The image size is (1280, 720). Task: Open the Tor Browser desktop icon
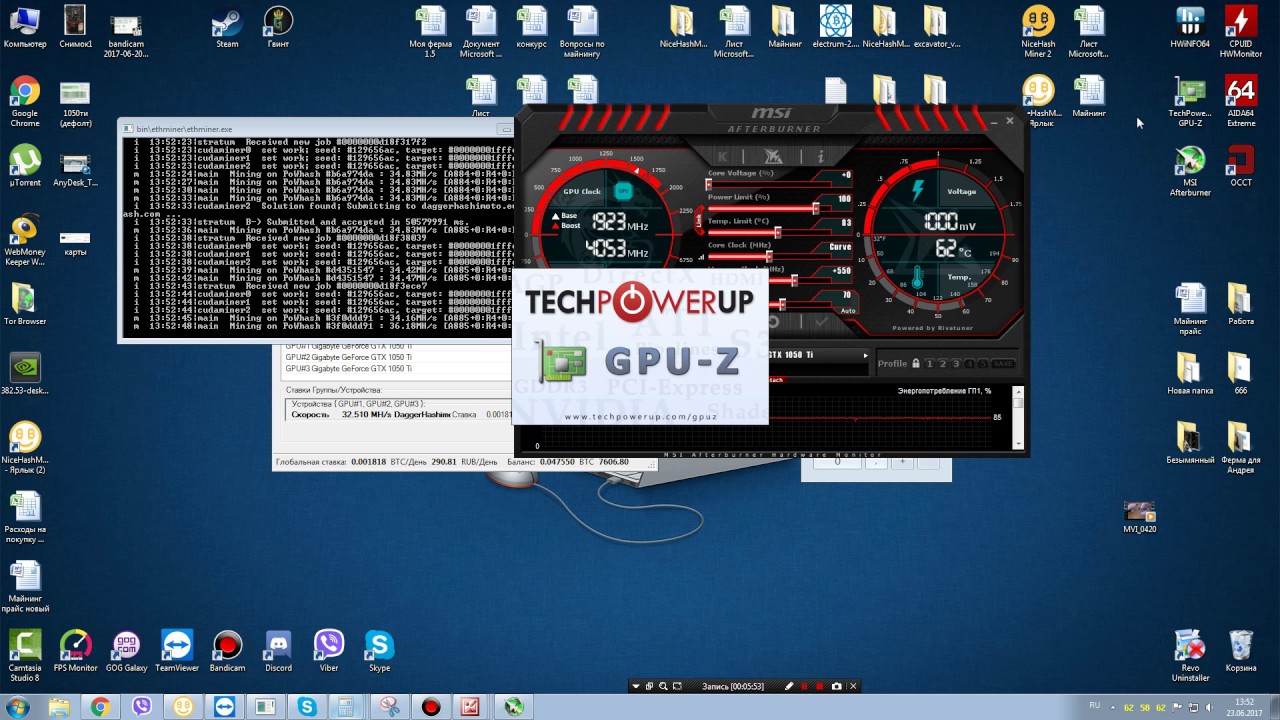pos(25,304)
